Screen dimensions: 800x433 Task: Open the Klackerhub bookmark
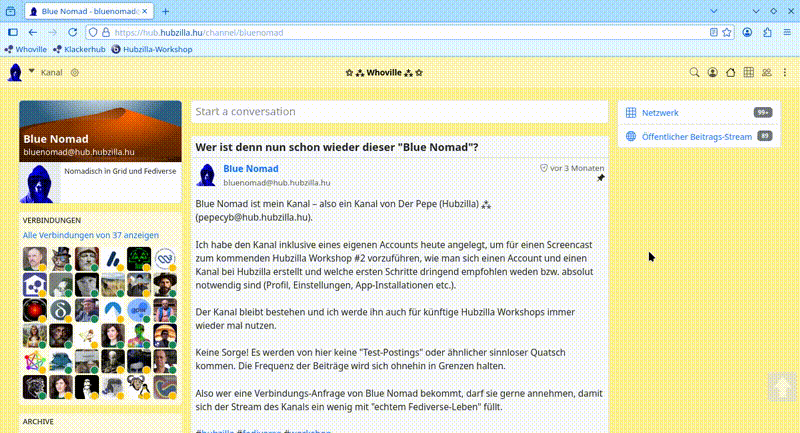pyautogui.click(x=79, y=49)
